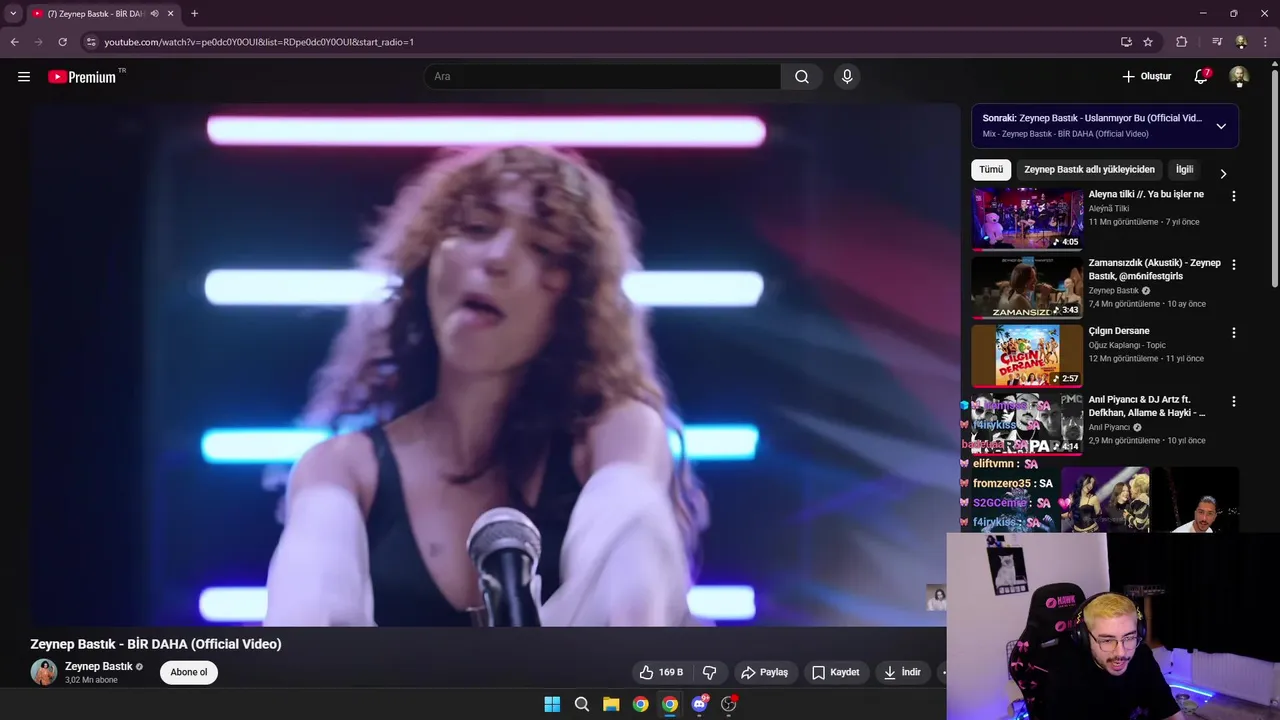Screen dimensions: 1280x720
Task: Open the YouTube account avatar menu
Action: click(x=1238, y=76)
